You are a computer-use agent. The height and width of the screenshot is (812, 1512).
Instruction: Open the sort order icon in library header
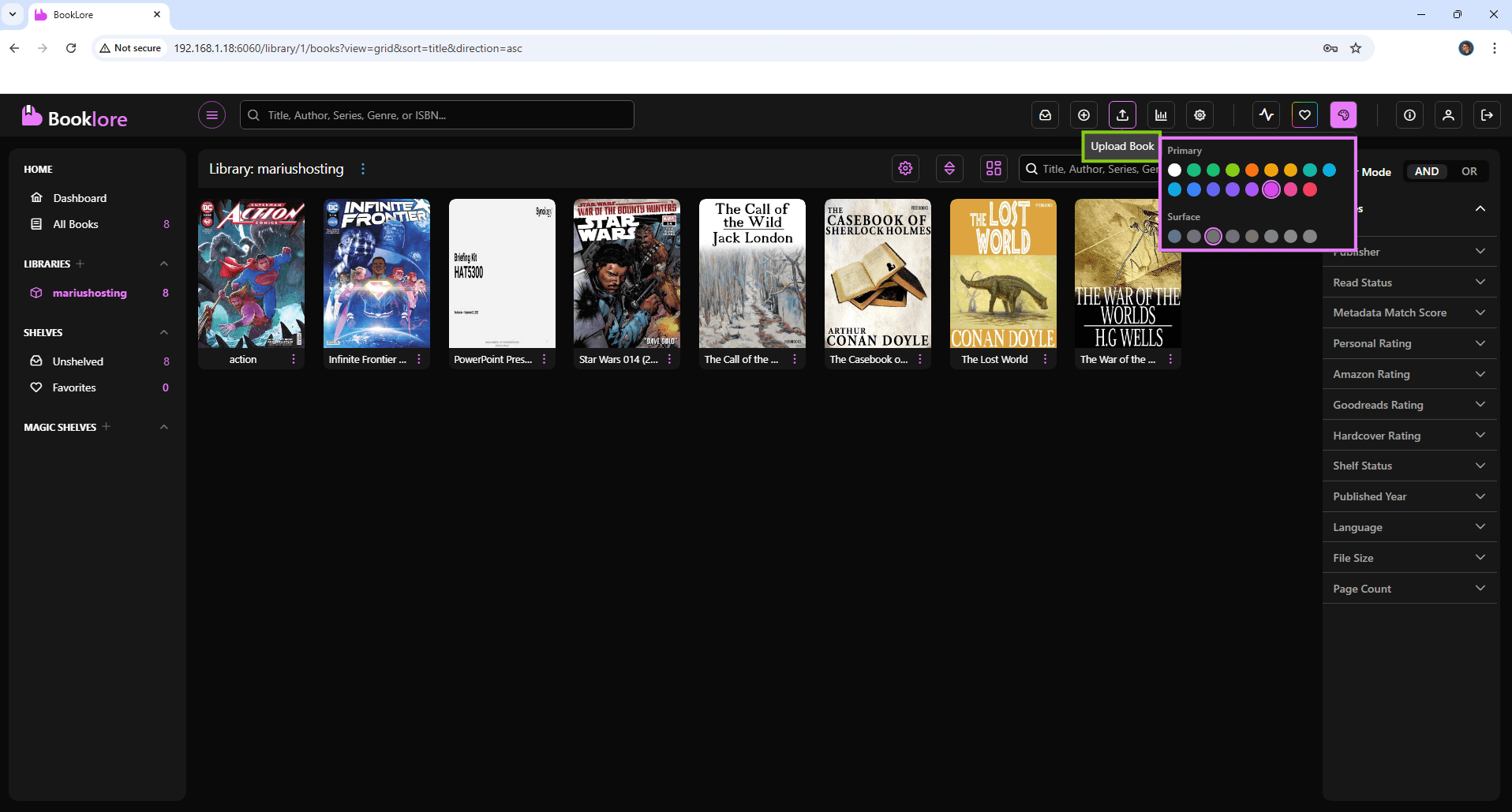pyautogui.click(x=949, y=168)
